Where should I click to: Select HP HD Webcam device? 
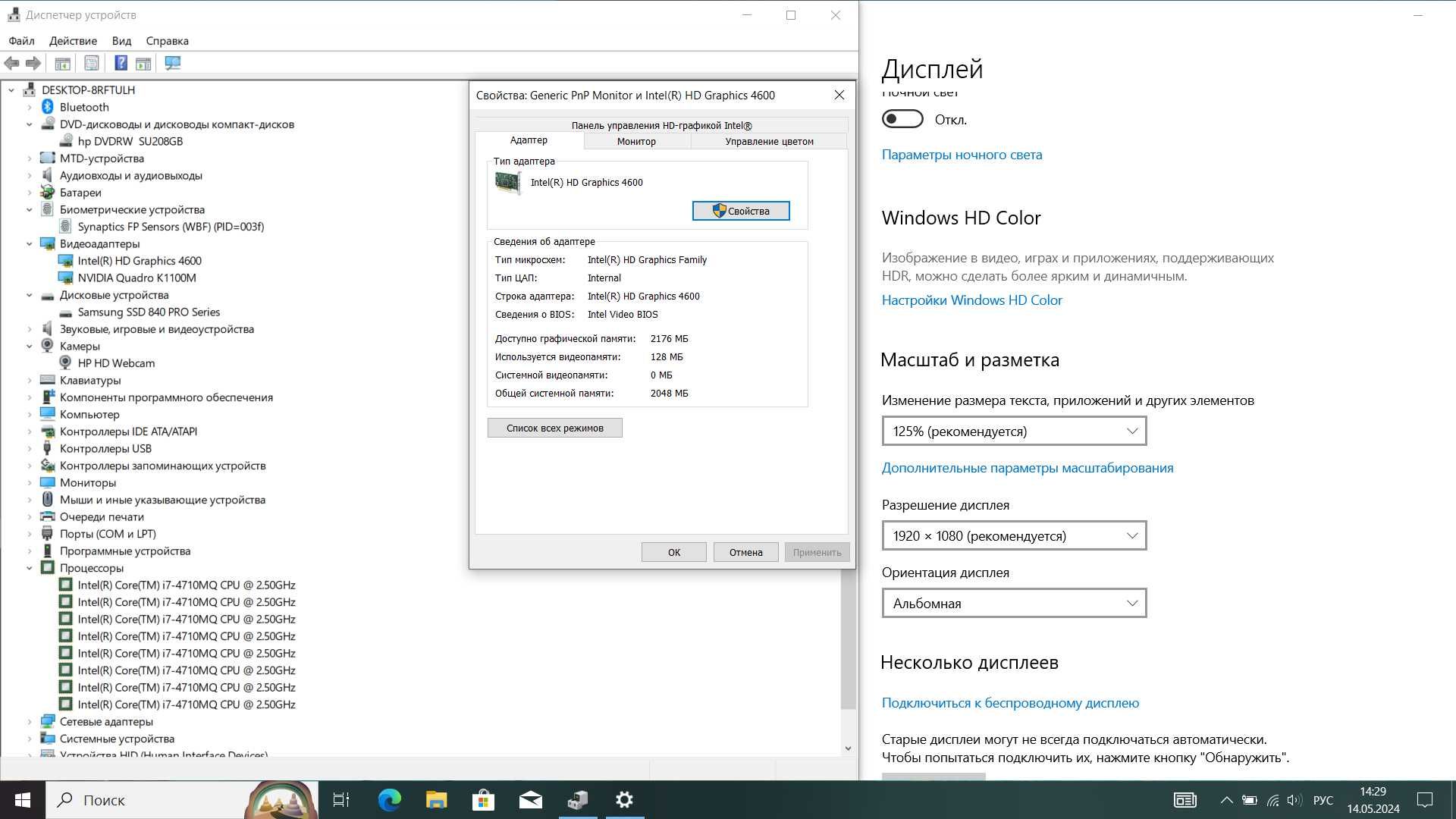[x=116, y=362]
